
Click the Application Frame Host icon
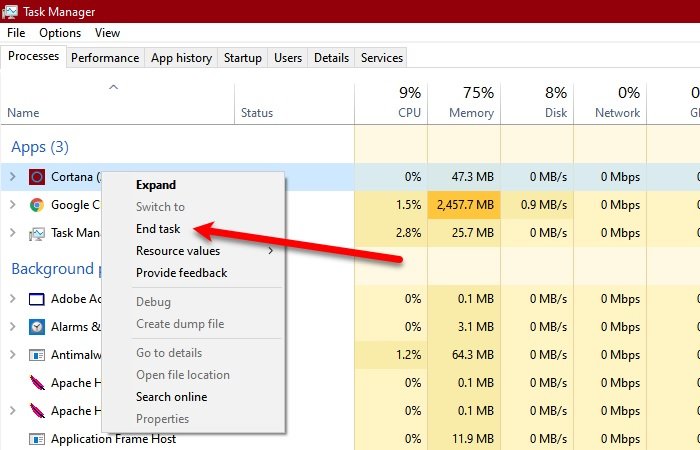click(x=37, y=439)
